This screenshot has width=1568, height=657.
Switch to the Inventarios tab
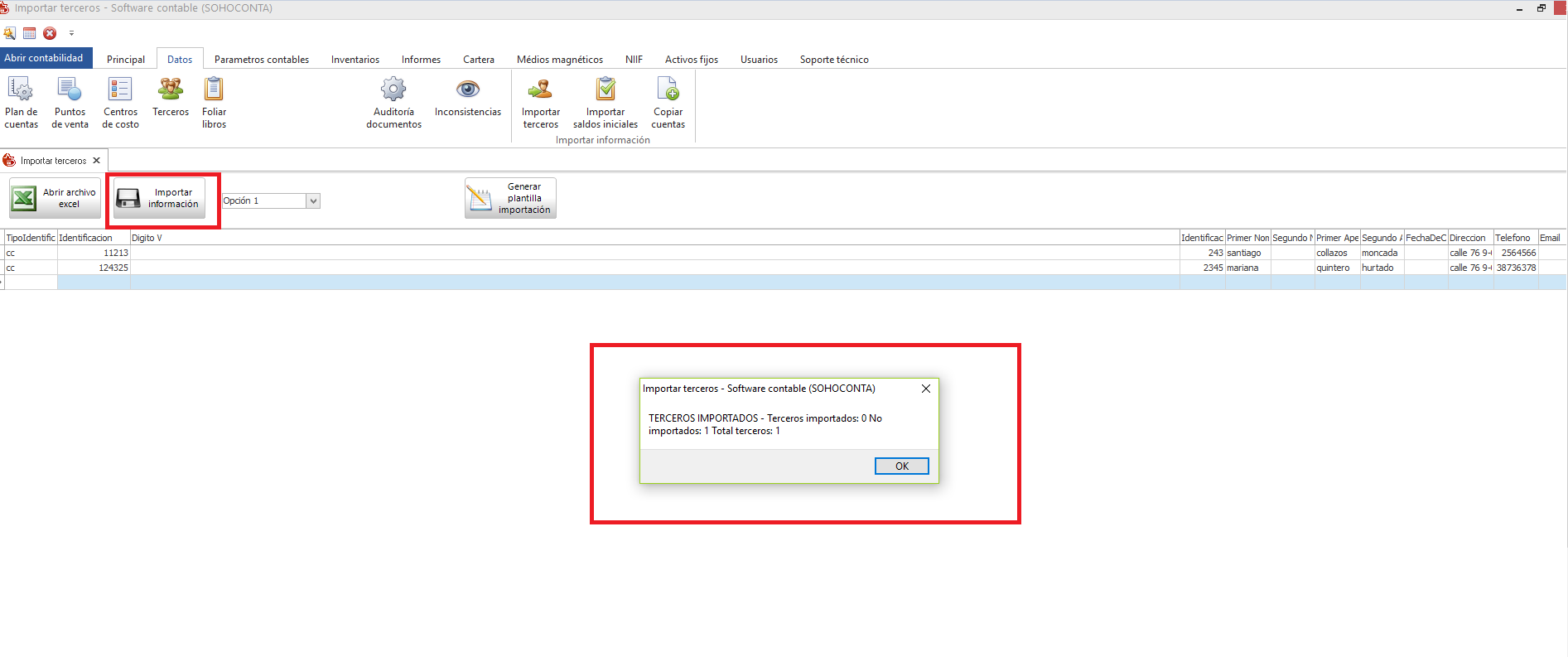[355, 60]
